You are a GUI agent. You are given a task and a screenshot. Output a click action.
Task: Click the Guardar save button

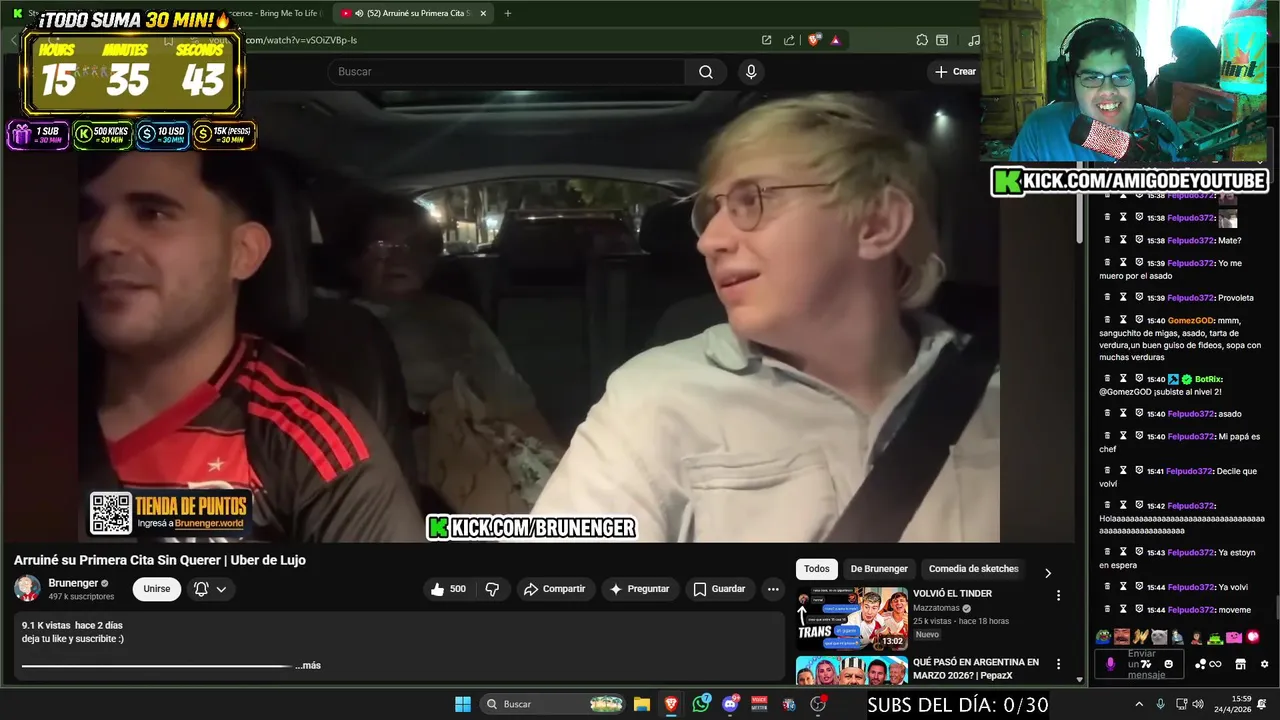pyautogui.click(x=719, y=589)
